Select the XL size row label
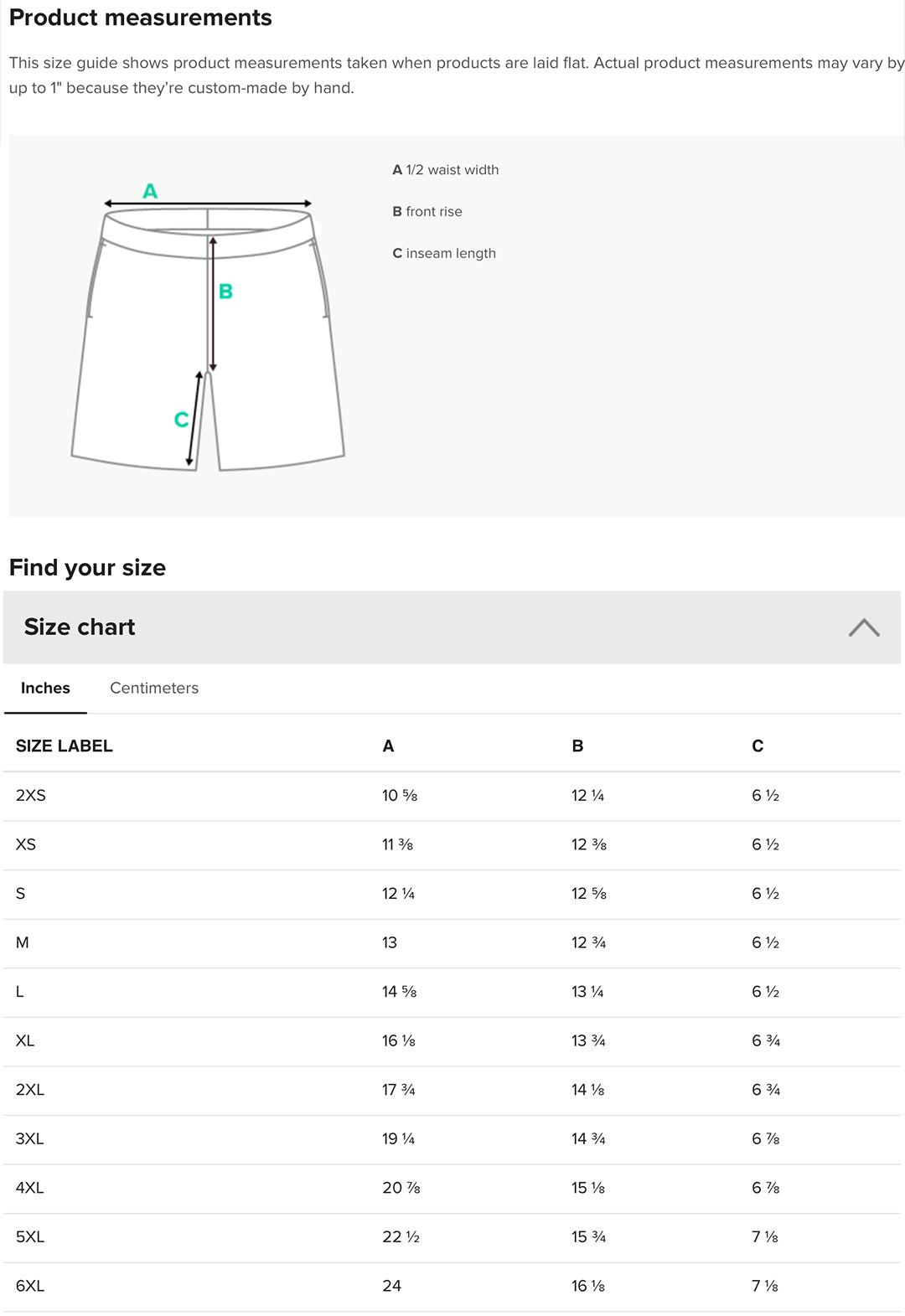Image resolution: width=905 pixels, height=1316 pixels. pos(25,1040)
